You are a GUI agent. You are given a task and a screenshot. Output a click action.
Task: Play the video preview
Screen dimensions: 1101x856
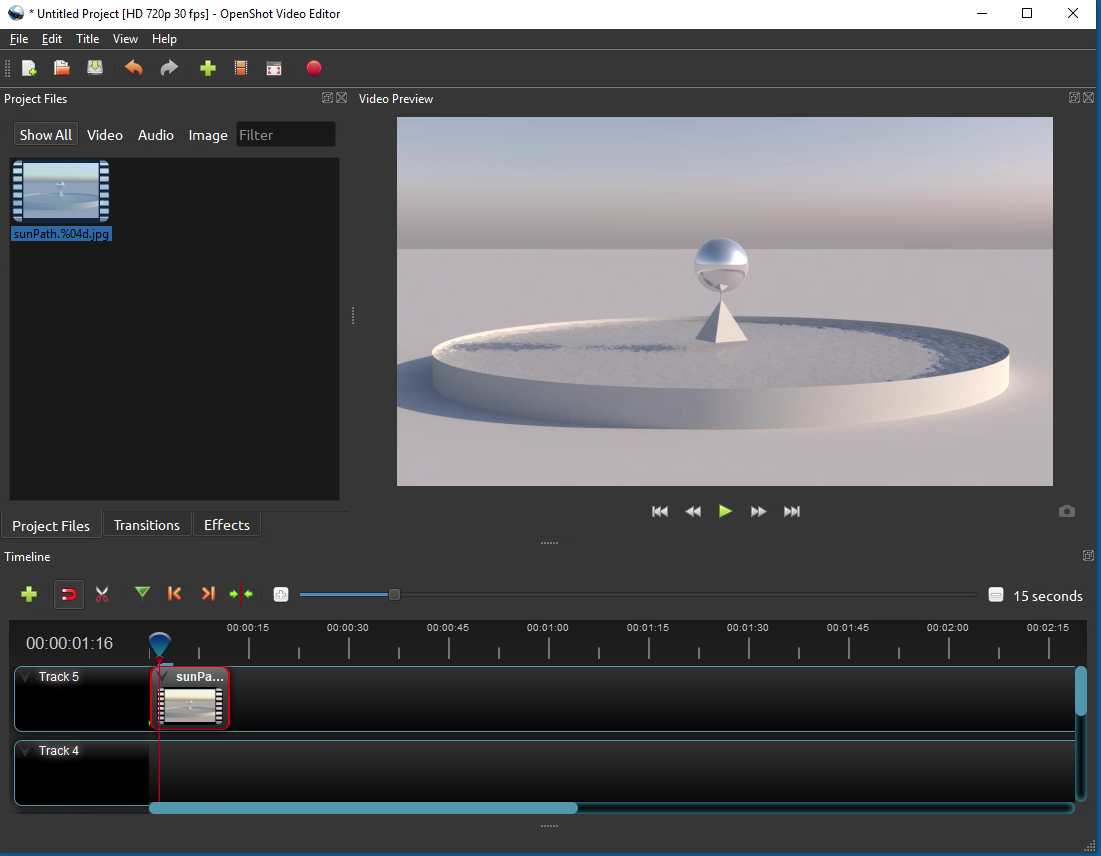pyautogui.click(x=725, y=511)
